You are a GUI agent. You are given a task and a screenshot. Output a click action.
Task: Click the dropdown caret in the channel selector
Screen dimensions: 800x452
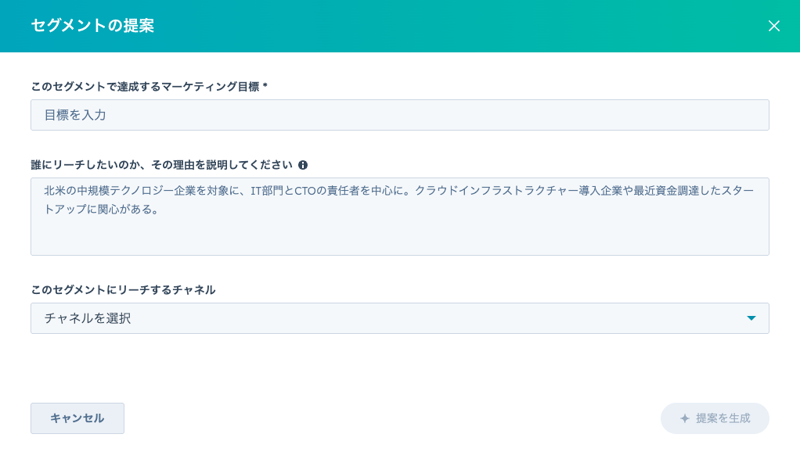751,318
